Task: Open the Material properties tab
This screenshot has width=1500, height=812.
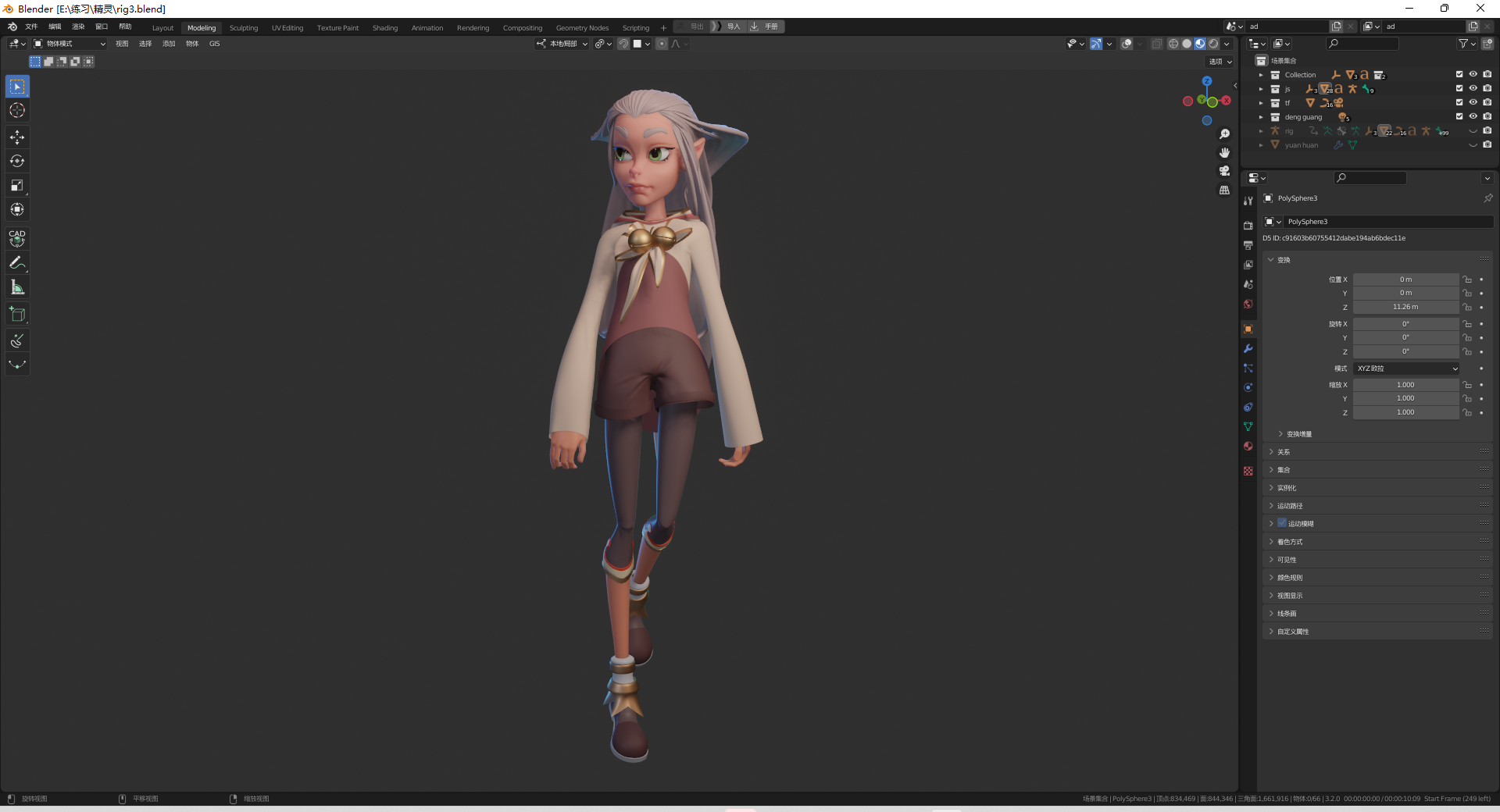Action: tap(1248, 446)
